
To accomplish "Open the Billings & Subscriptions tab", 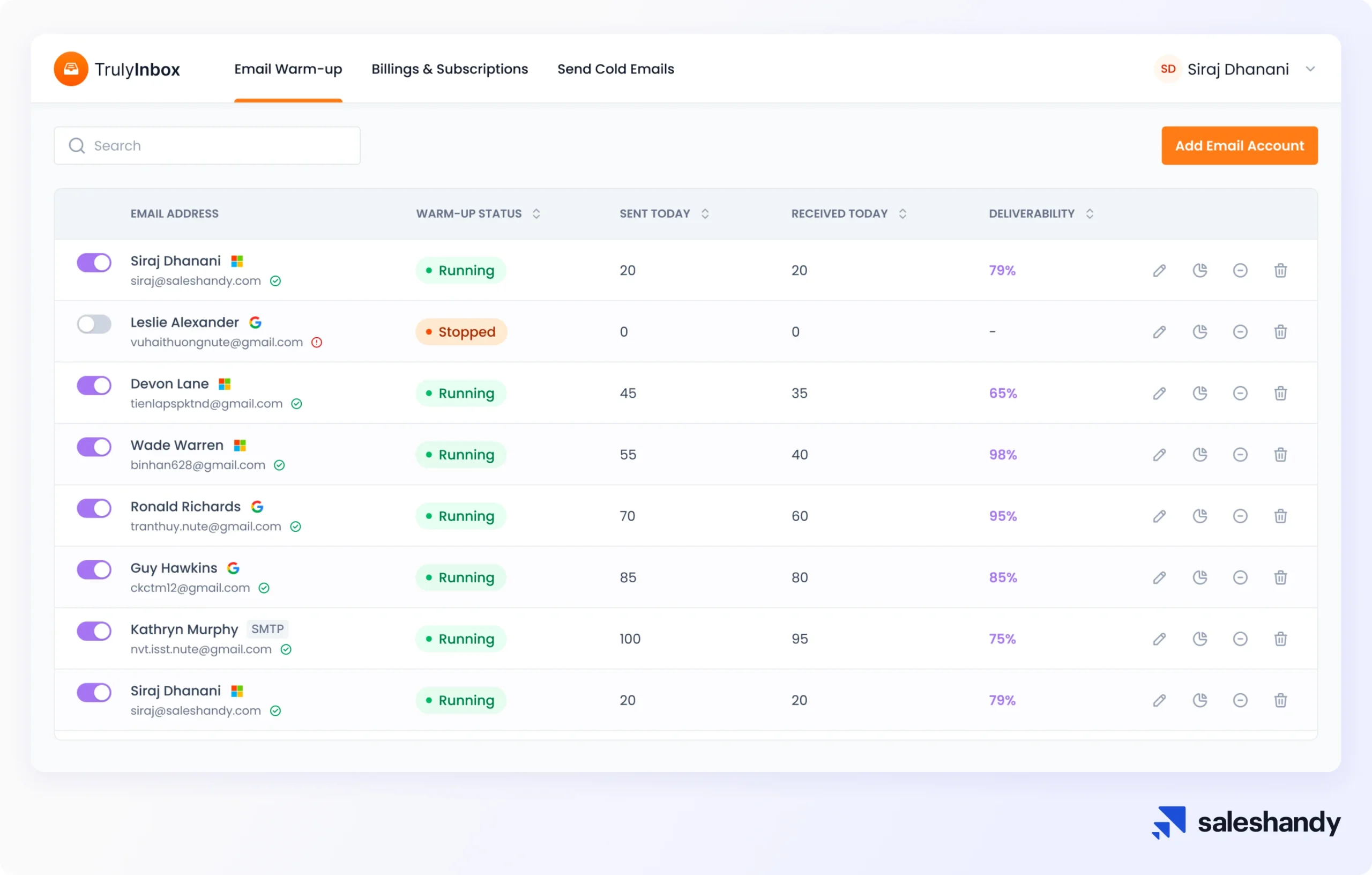I will [x=450, y=69].
